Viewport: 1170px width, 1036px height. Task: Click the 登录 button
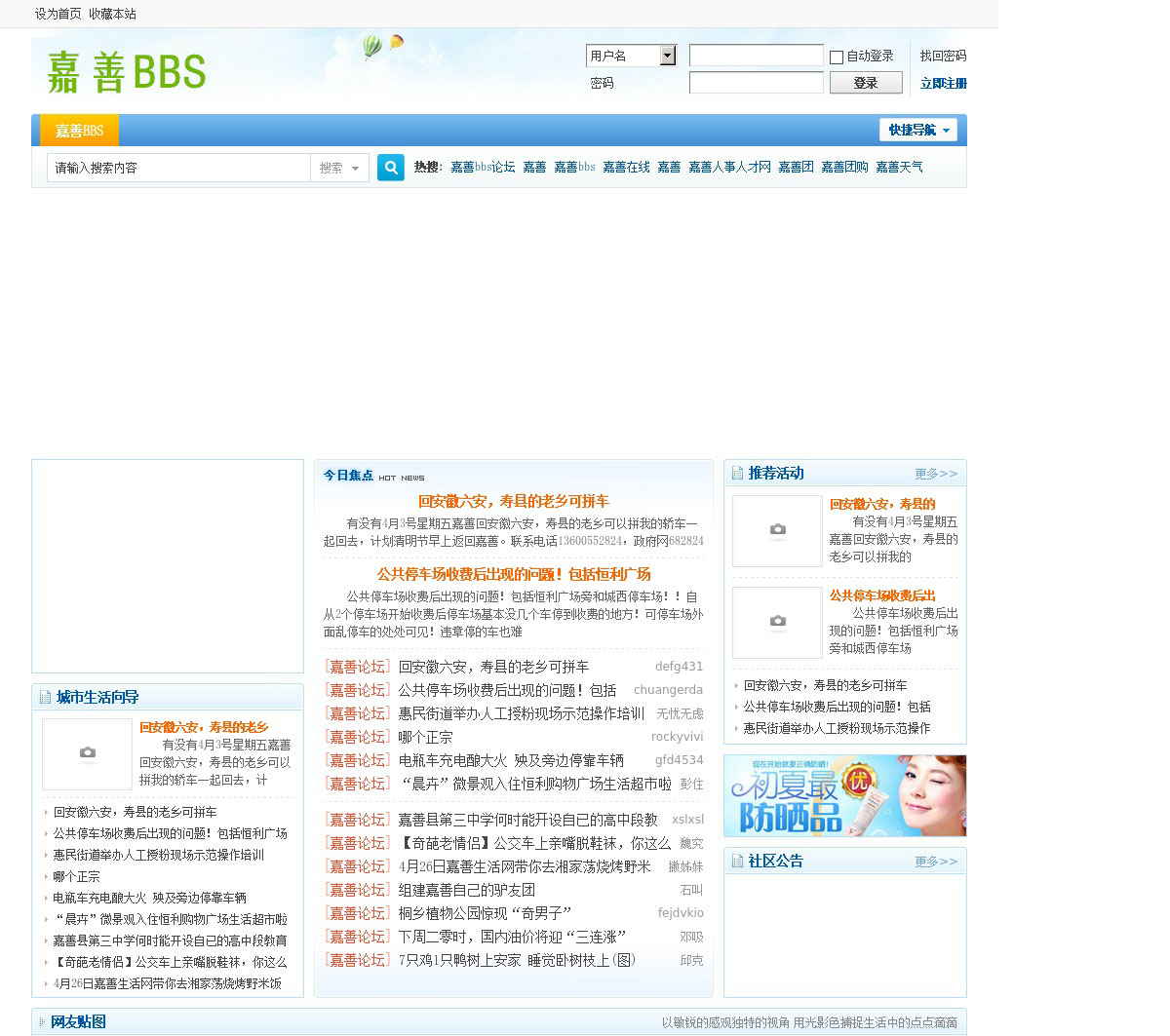pyautogui.click(x=866, y=83)
